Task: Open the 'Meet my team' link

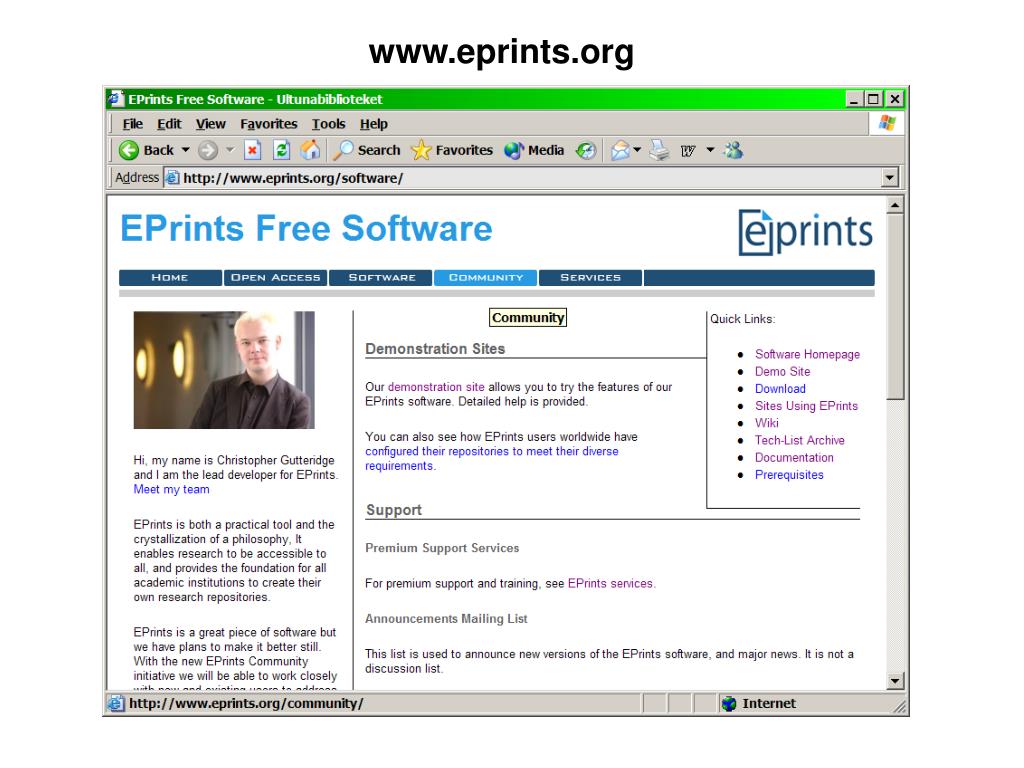Action: click(171, 490)
